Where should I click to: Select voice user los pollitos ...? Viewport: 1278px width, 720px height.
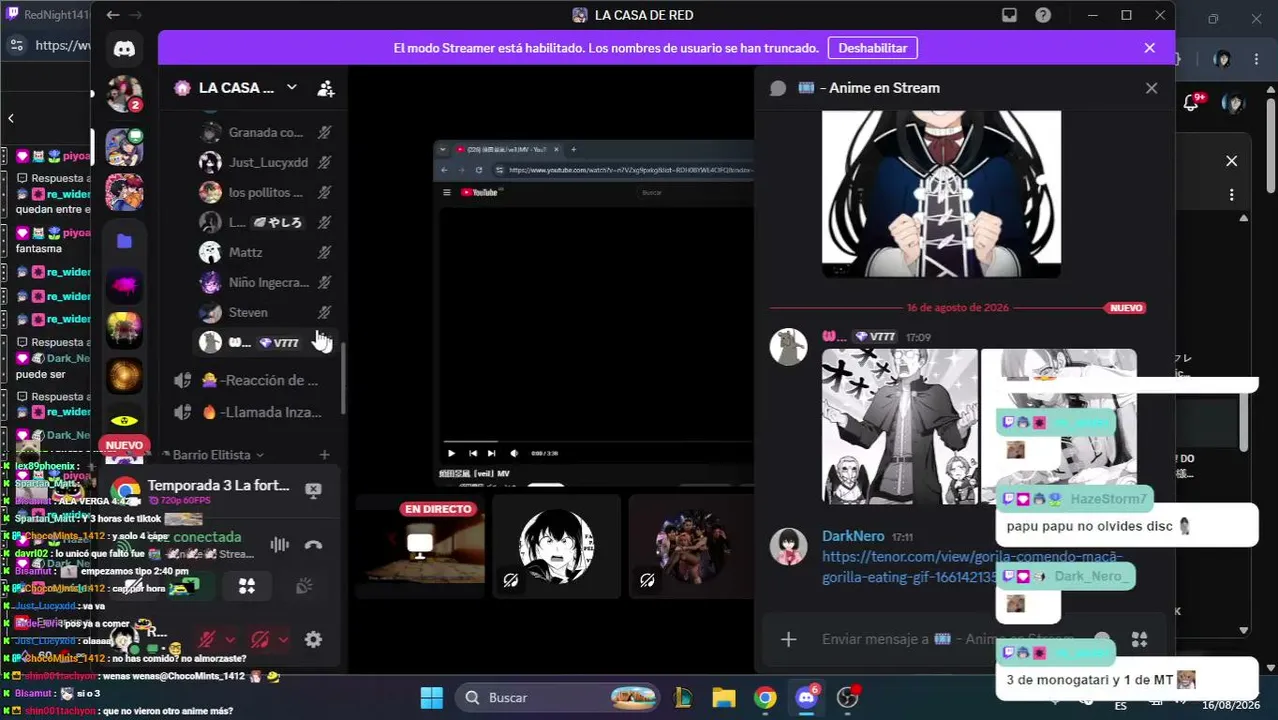click(266, 192)
